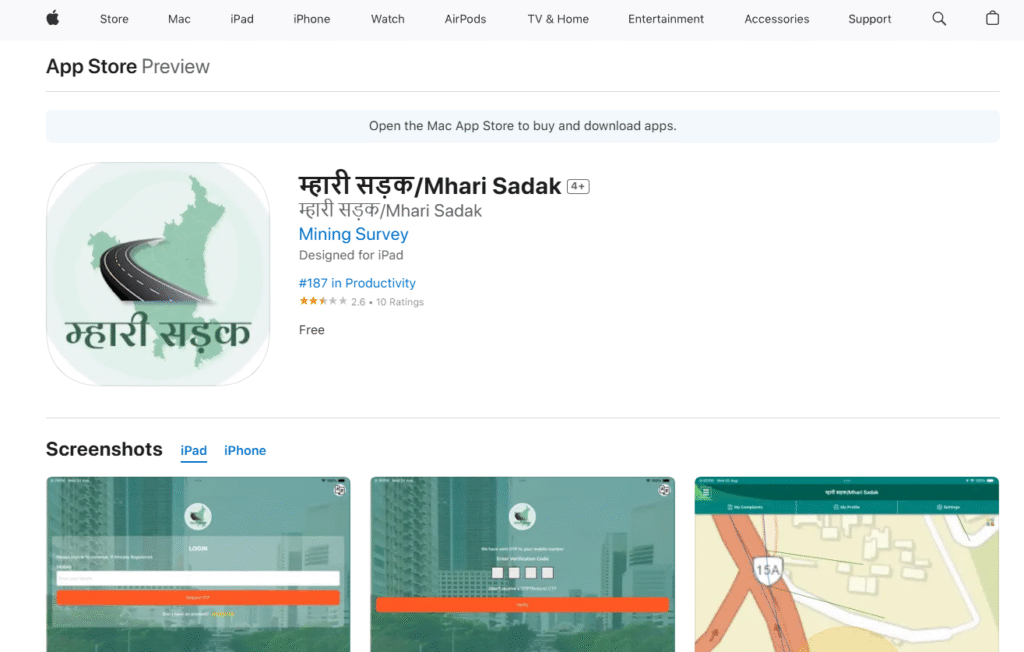Screen dimensions: 1024x652
Task: Go to the iPad navigation item
Action: coord(242,19)
